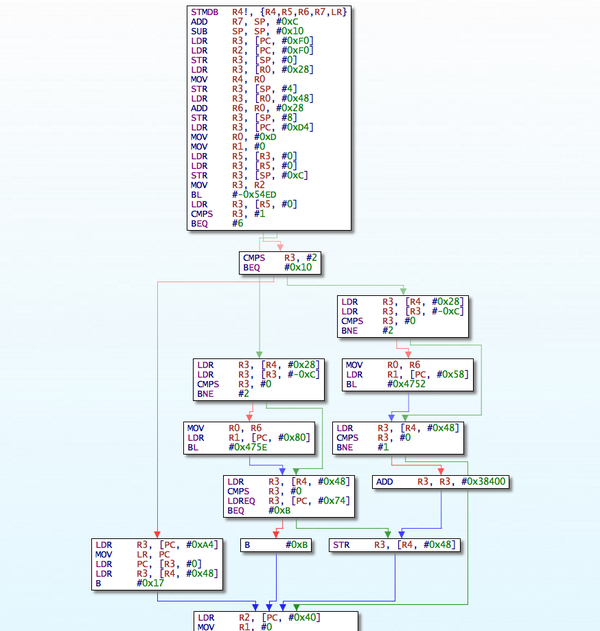Select LDR R2, [PC, #0xF0] instruction
The height and width of the screenshot is (631, 600).
click(x=252, y=51)
